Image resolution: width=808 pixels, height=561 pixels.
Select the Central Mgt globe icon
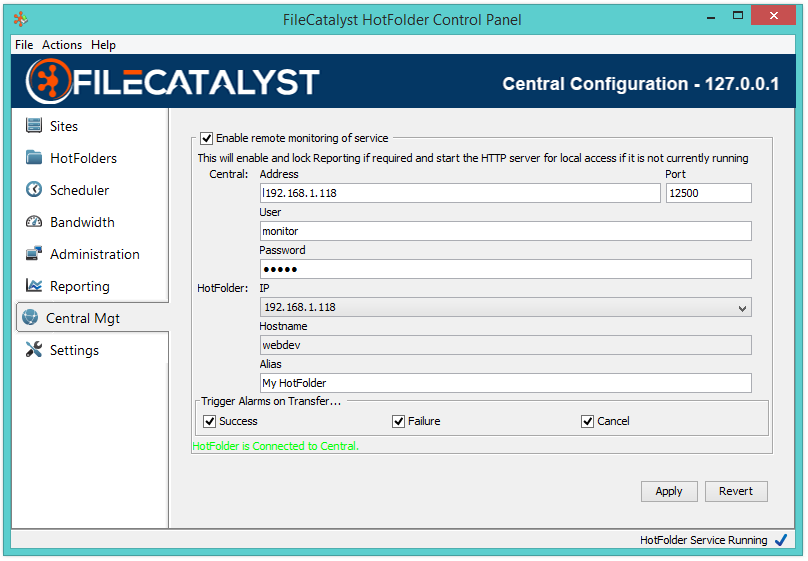tap(30, 318)
